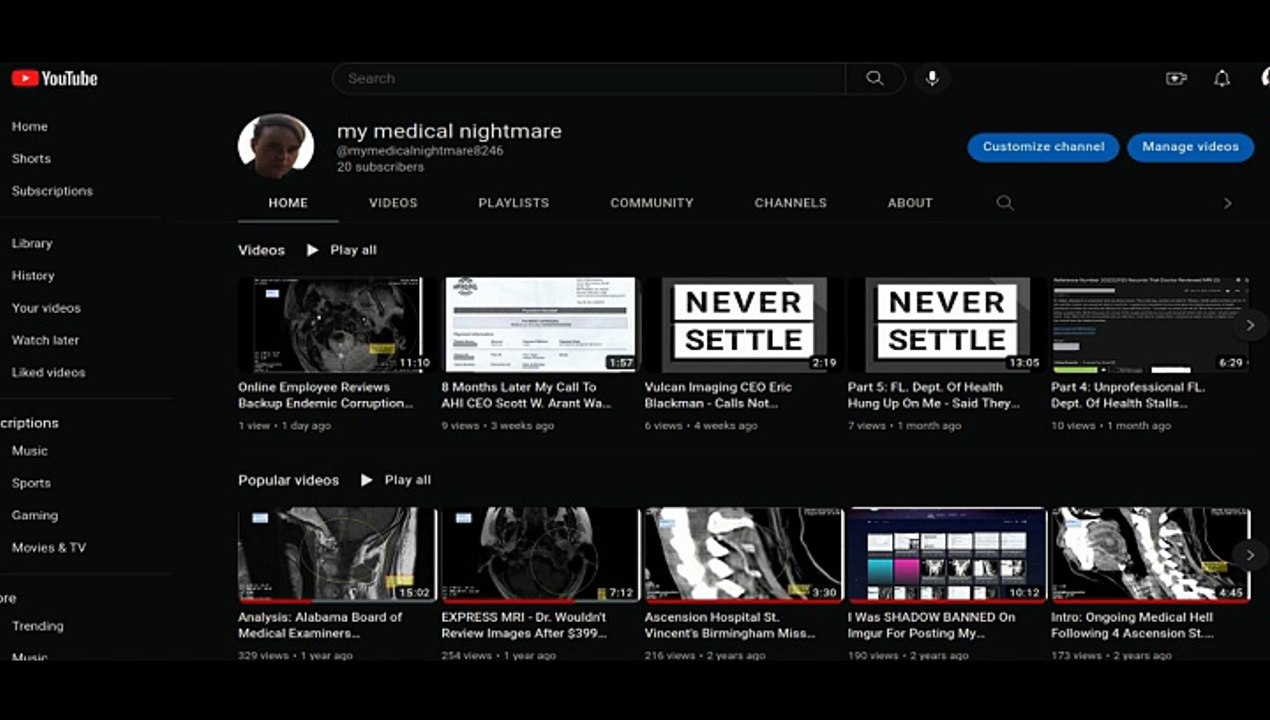Click title 'Part 5: FL. Dept. Of Health Hung Up'

[934, 395]
